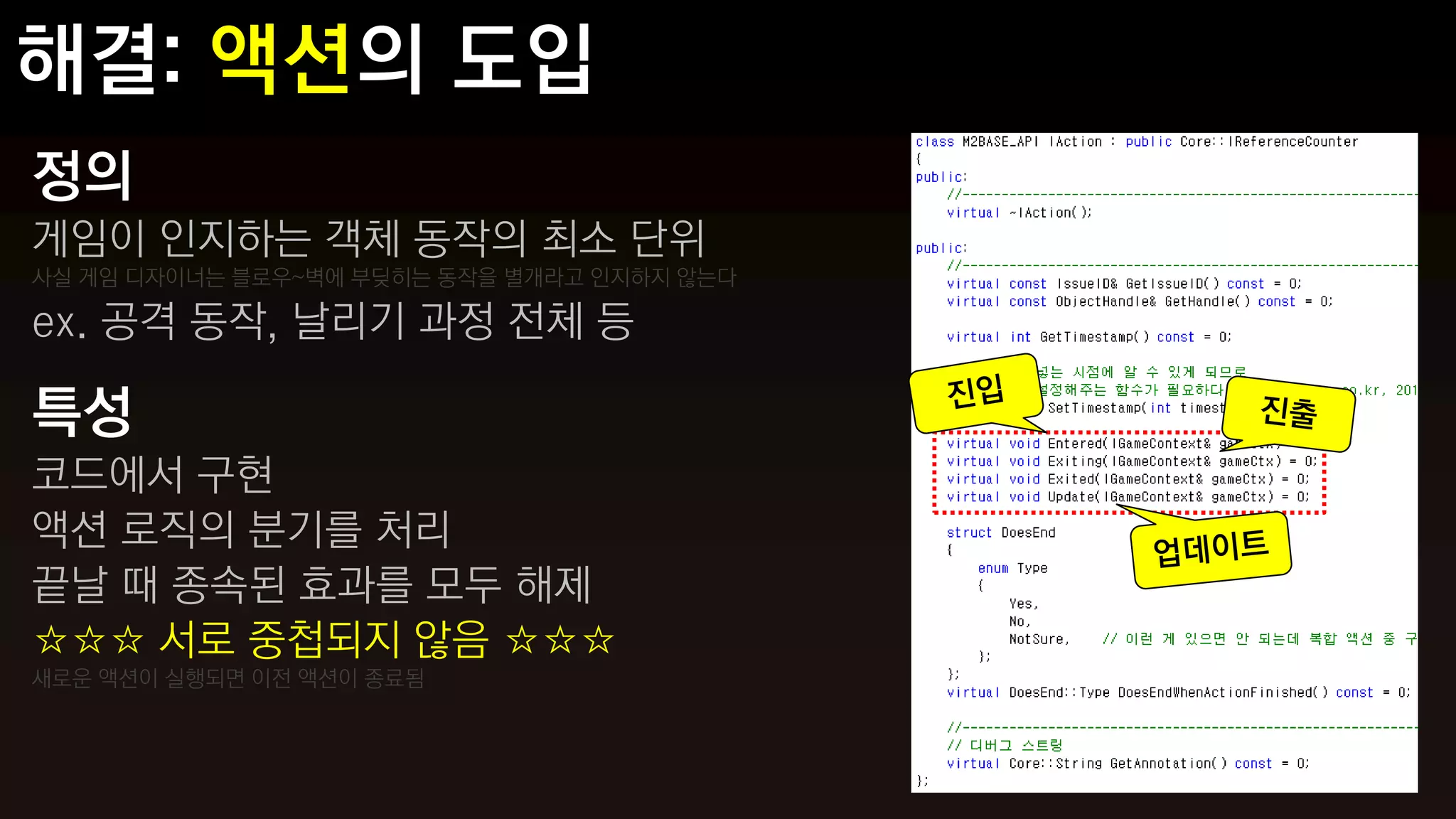Image resolution: width=1456 pixels, height=819 pixels.
Task: Select the '특성' section heading
Action: (82, 411)
